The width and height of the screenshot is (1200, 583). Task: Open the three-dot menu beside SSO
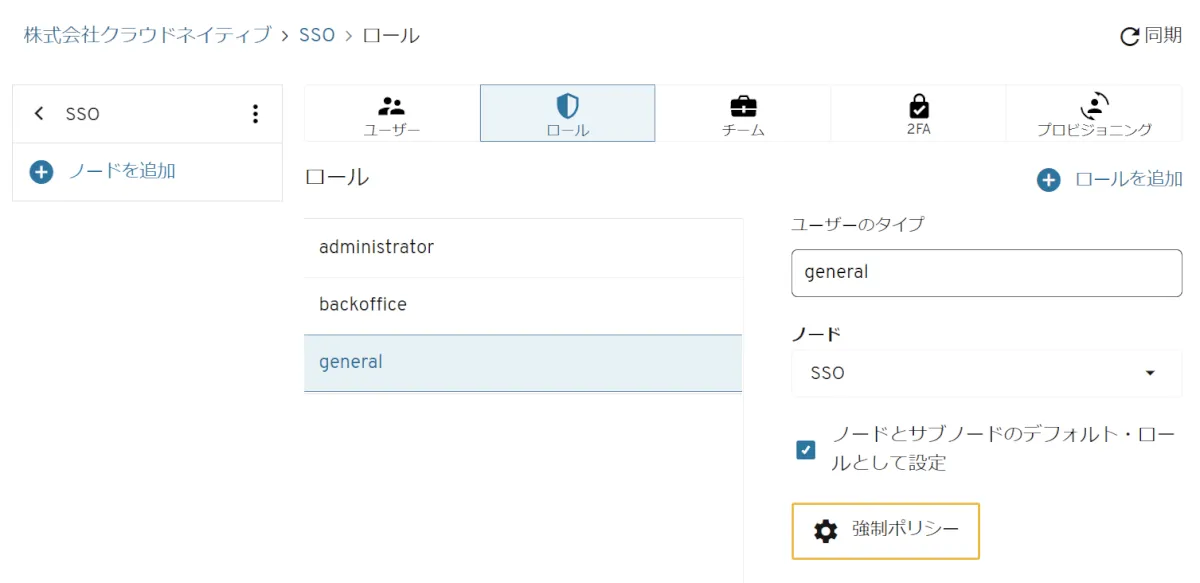(255, 114)
